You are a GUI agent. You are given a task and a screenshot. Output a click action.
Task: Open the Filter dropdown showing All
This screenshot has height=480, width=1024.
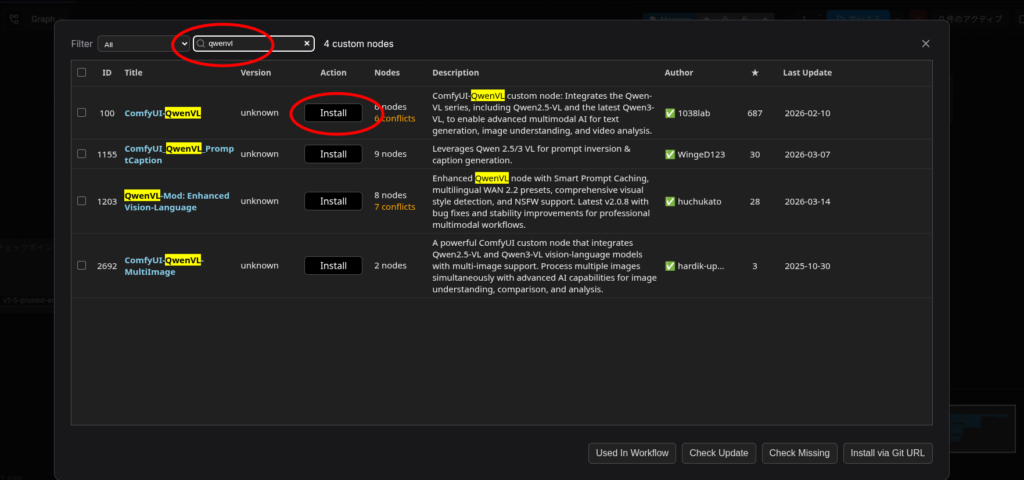point(143,44)
